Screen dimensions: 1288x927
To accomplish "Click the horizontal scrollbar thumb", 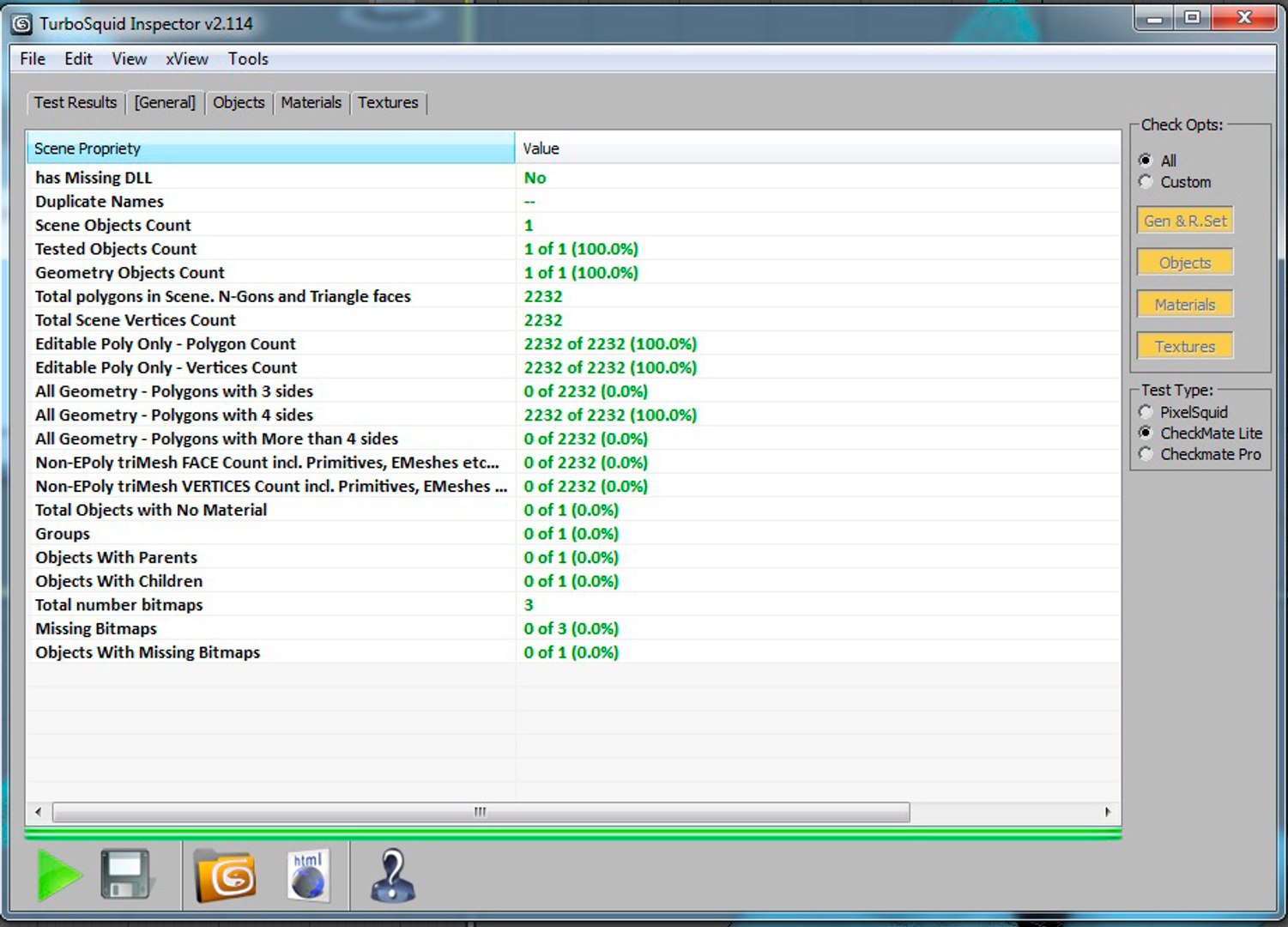I will (481, 812).
